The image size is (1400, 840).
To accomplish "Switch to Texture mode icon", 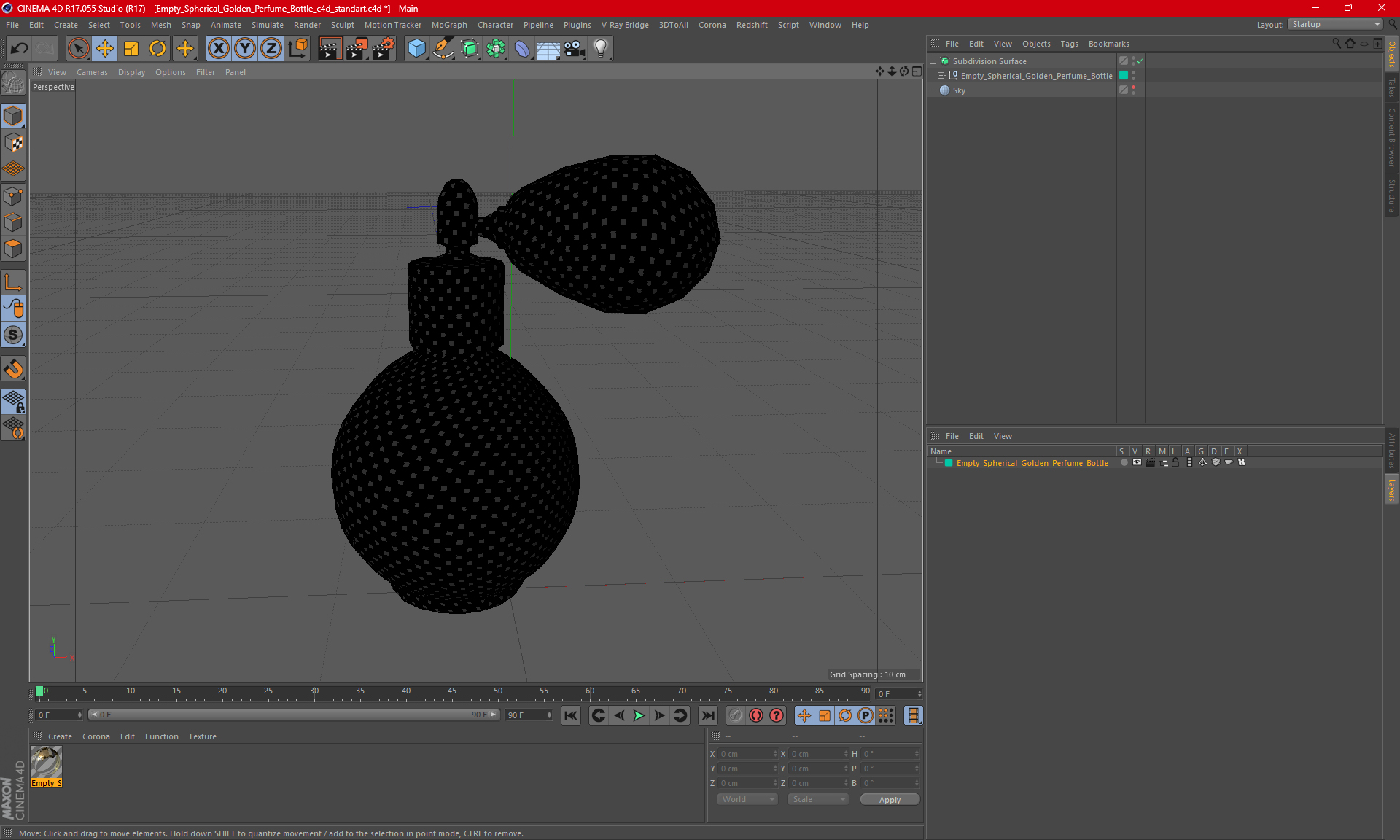I will click(14, 143).
